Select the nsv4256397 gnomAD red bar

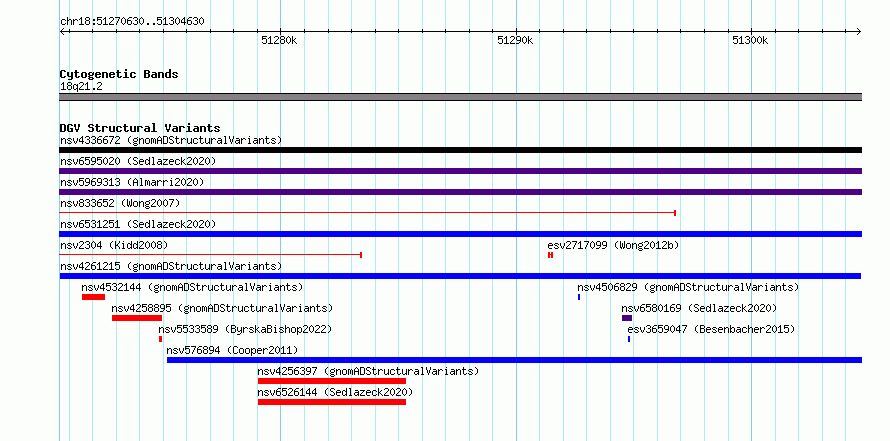click(x=332, y=381)
